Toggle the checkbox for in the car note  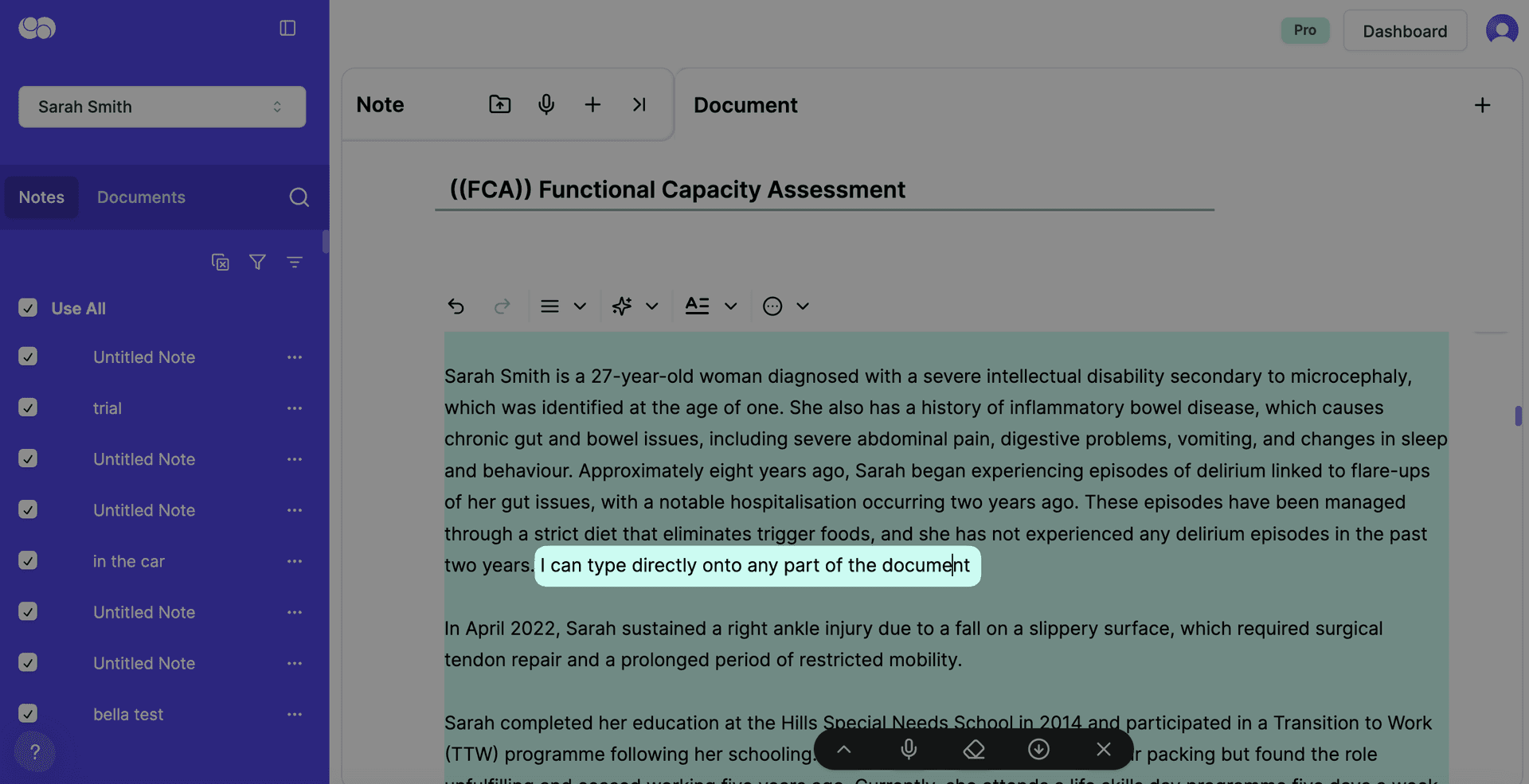pyautogui.click(x=28, y=561)
